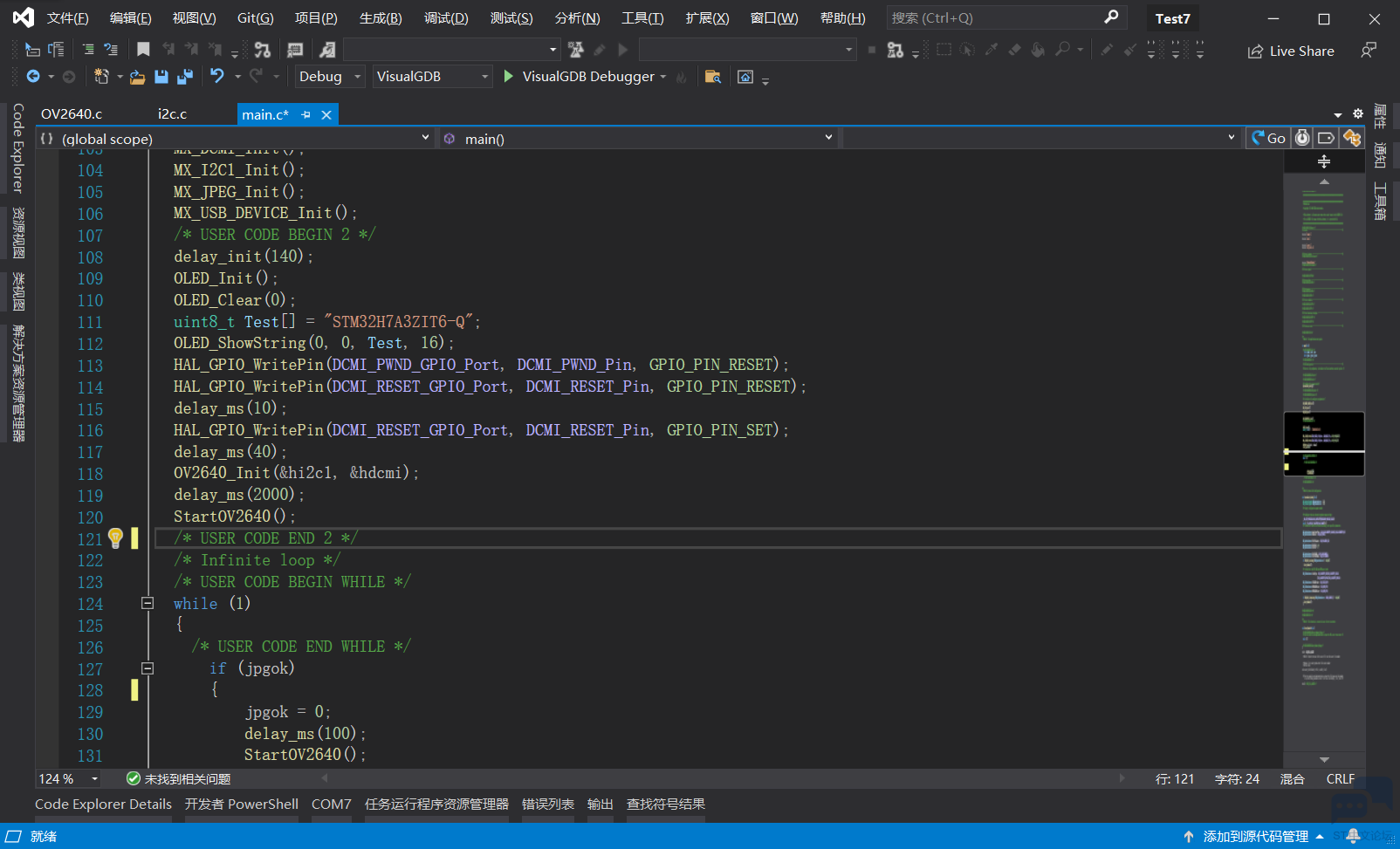Click the feedback person icon

(x=1369, y=51)
